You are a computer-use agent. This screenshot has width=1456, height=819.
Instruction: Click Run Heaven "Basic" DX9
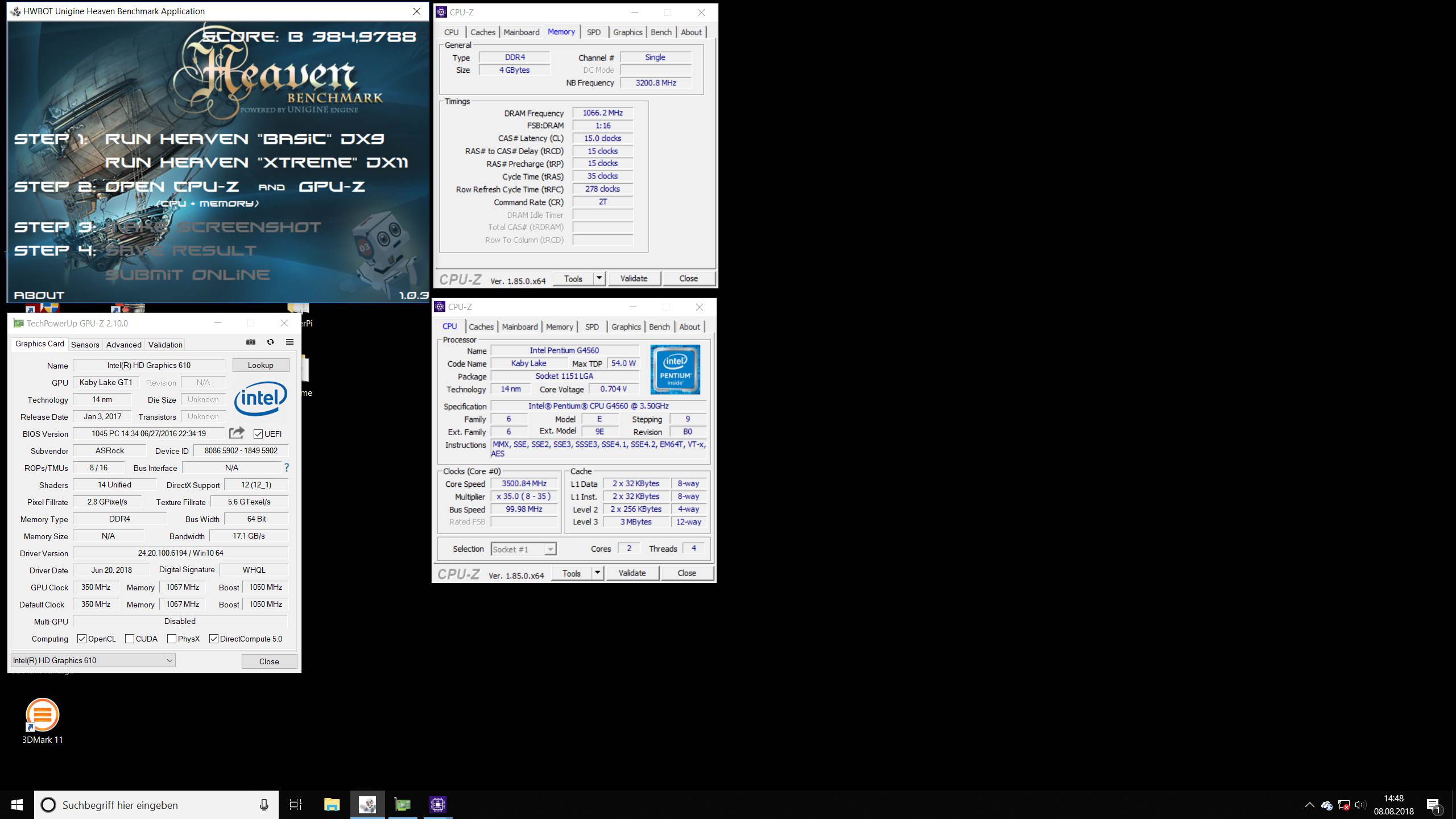click(x=245, y=139)
